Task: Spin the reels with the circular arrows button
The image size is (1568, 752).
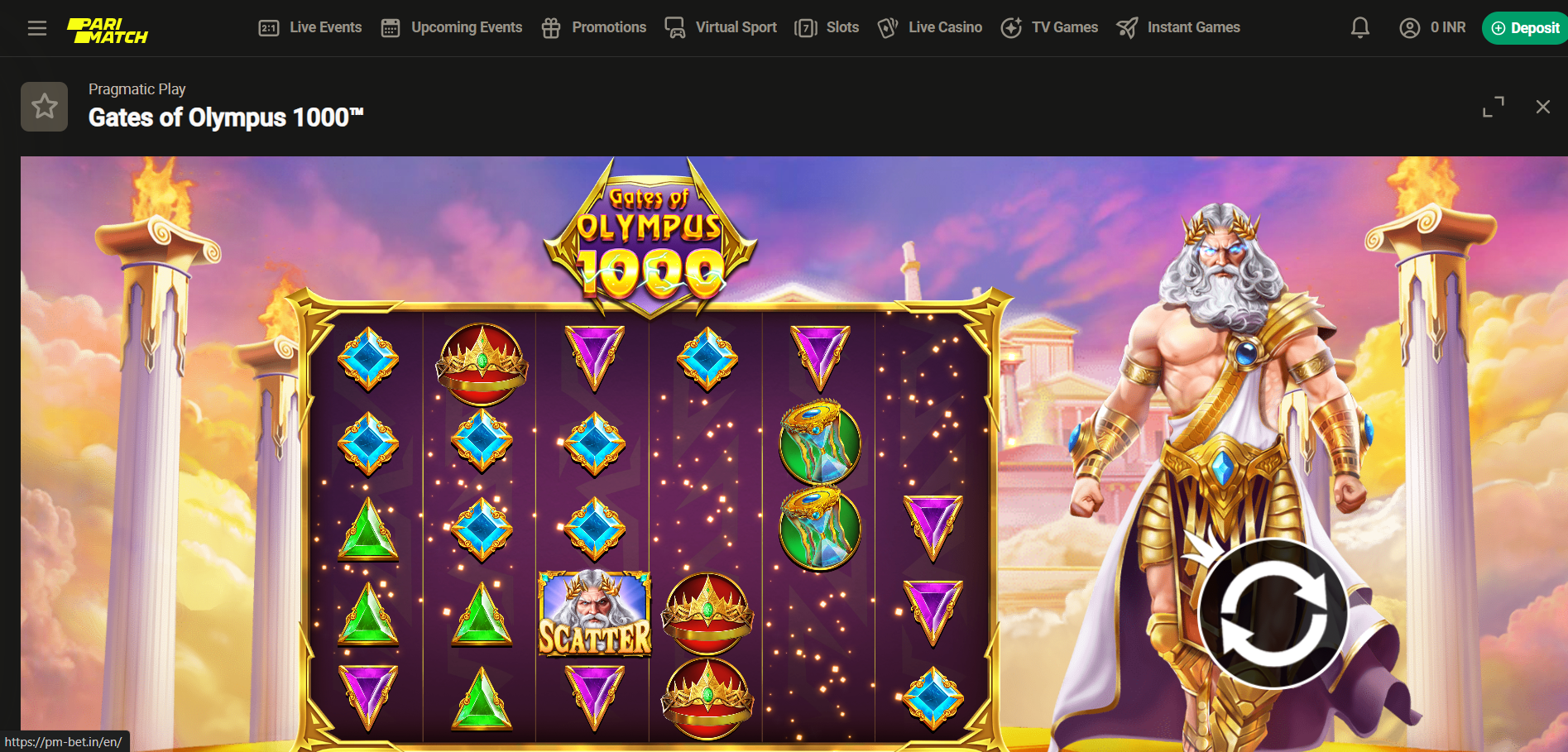Action: click(x=1274, y=614)
